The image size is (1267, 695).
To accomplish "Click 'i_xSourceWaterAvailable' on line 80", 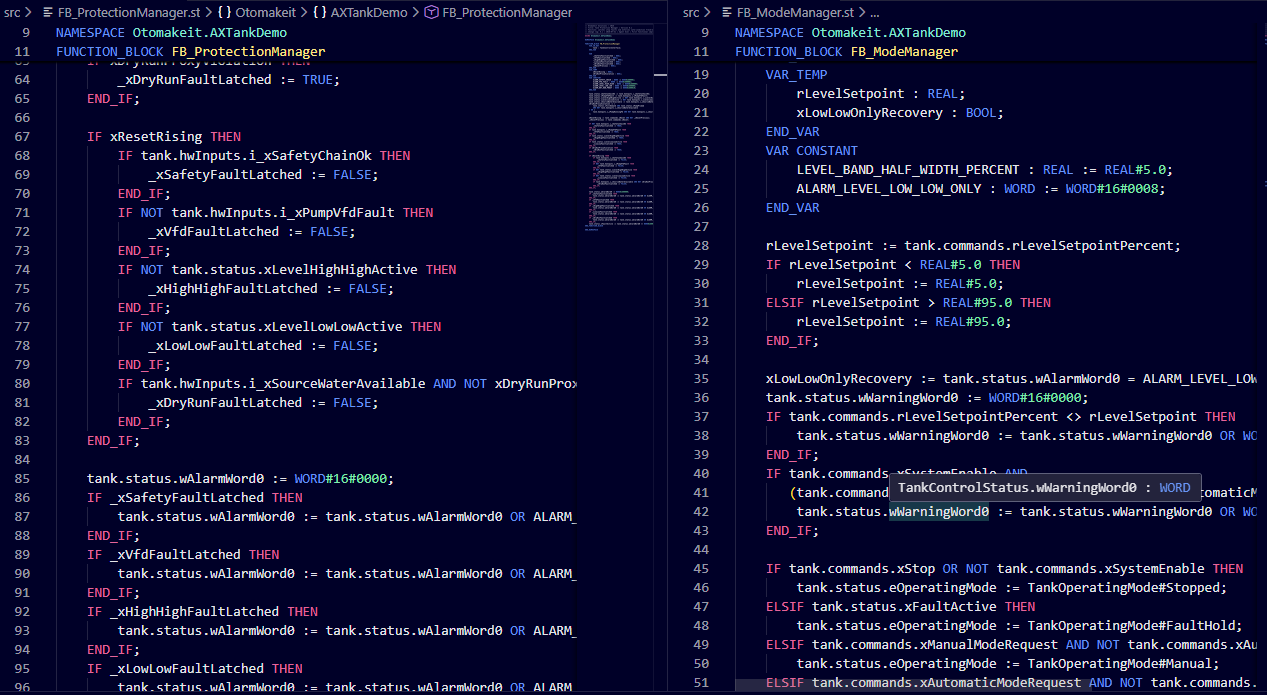I will (337, 383).
